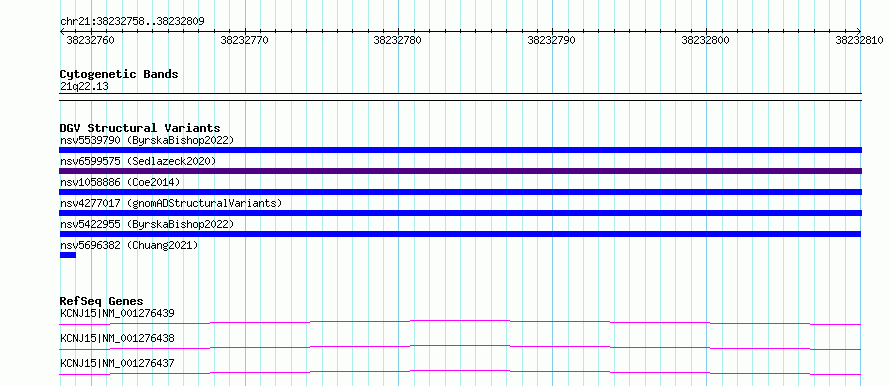The width and height of the screenshot is (890, 386).
Task: Open variant nsv4277017 (gnomADStructuralVariants) label
Action: [171, 203]
